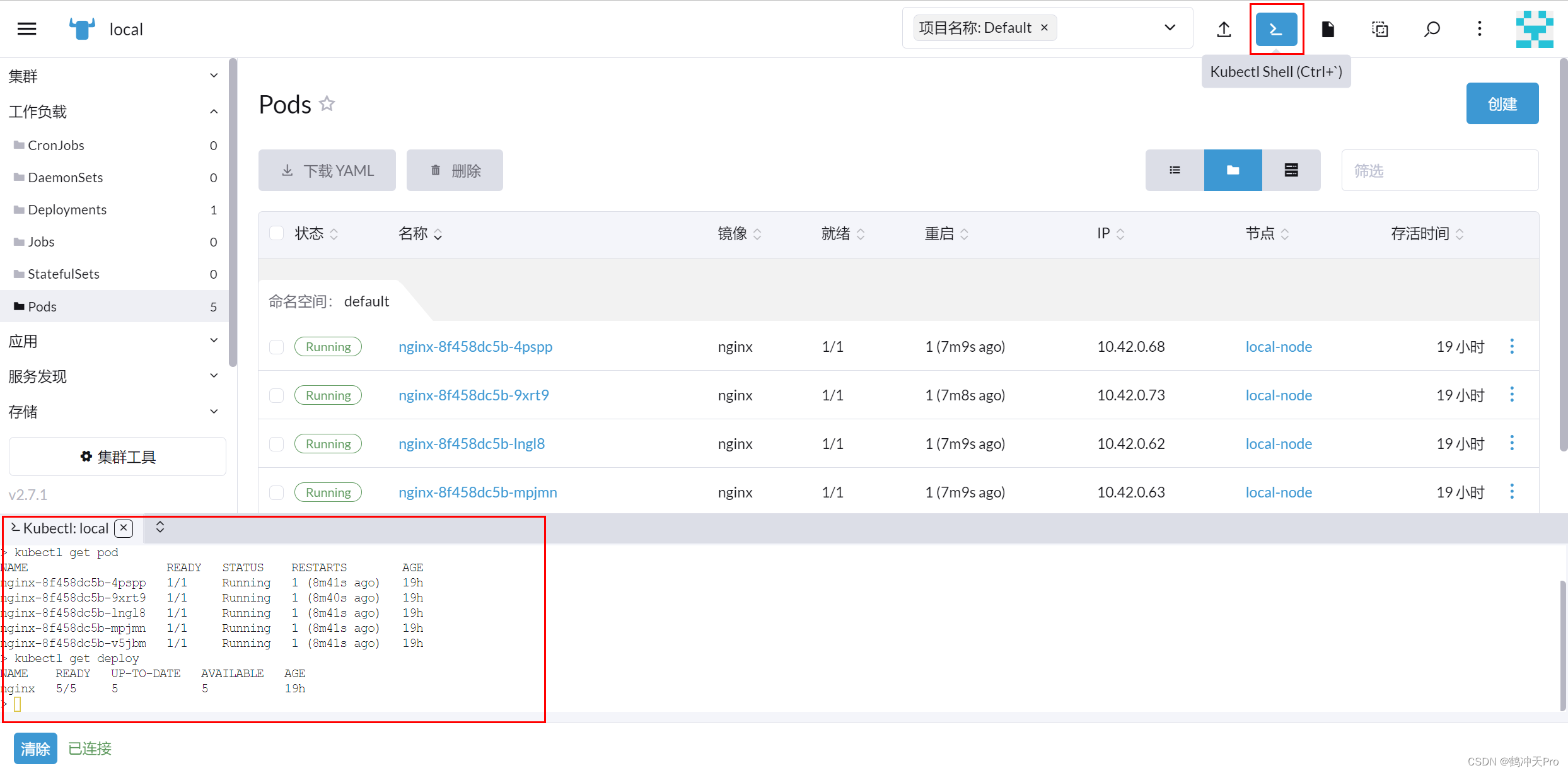Image resolution: width=1568 pixels, height=773 pixels.
Task: Sort by IP column
Action: 1111,234
